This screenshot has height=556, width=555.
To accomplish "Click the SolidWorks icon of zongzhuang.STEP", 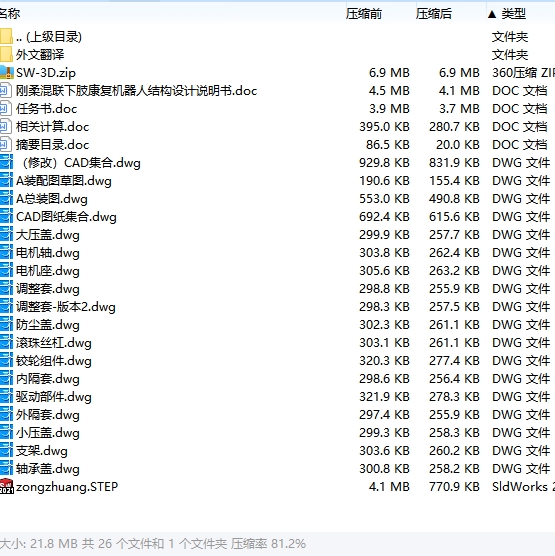I will 7,486.
